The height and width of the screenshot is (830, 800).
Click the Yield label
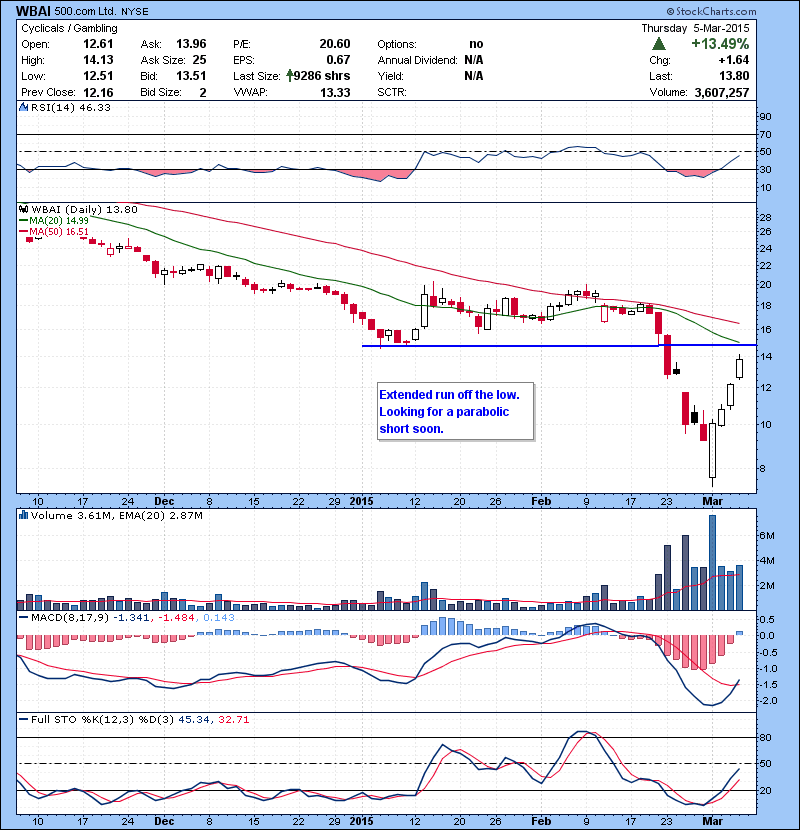coord(391,76)
